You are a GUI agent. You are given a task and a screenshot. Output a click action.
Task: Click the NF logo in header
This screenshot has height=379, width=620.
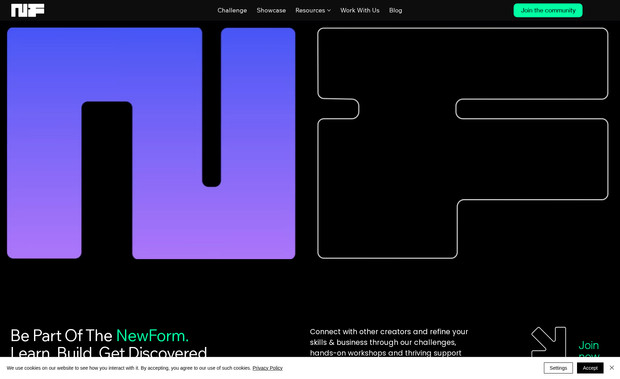pyautogui.click(x=28, y=10)
